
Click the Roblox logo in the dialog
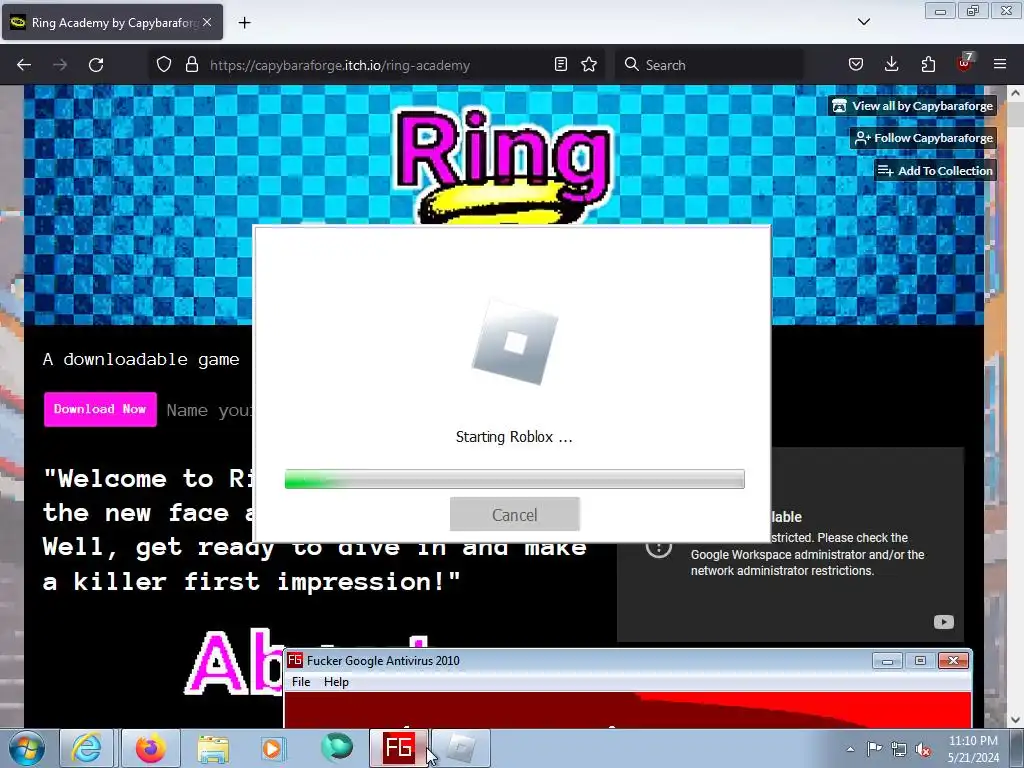pos(515,343)
